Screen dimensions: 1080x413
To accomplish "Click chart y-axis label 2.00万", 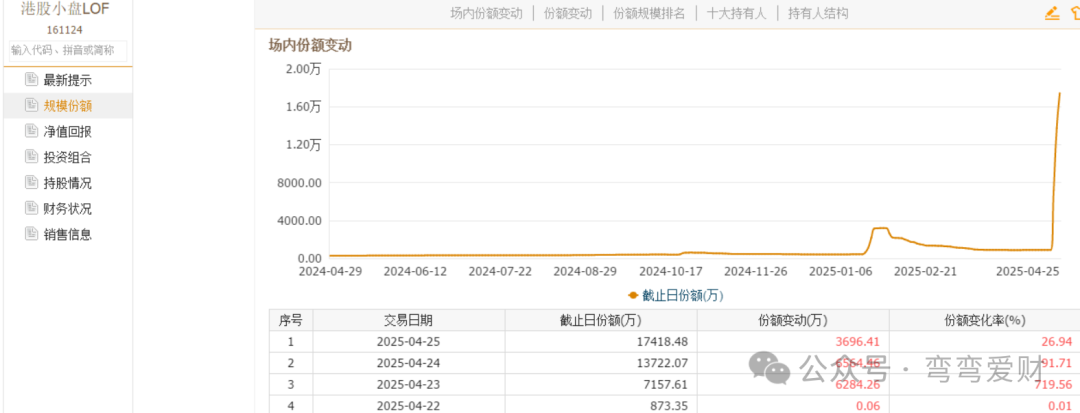I will click(304, 68).
